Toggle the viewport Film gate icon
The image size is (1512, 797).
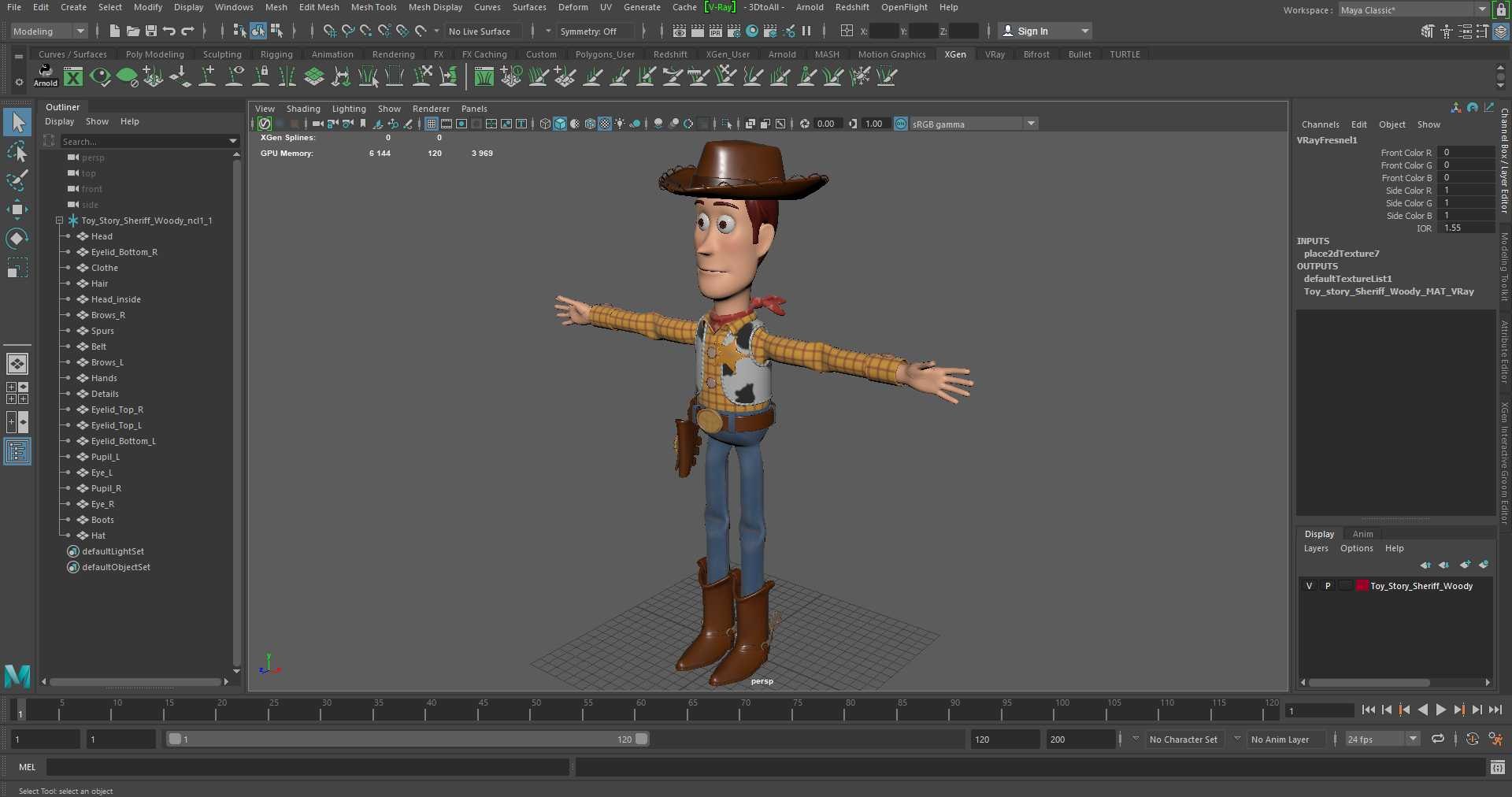point(447,124)
